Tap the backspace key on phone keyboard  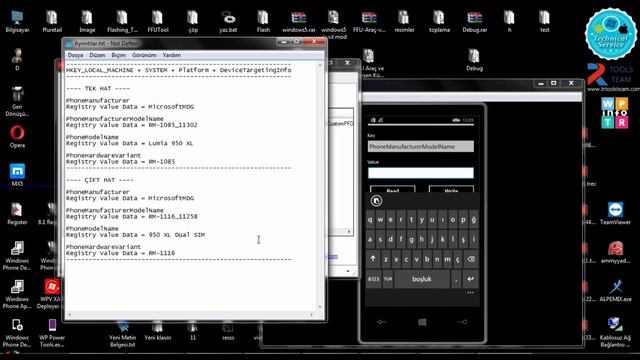[471, 259]
